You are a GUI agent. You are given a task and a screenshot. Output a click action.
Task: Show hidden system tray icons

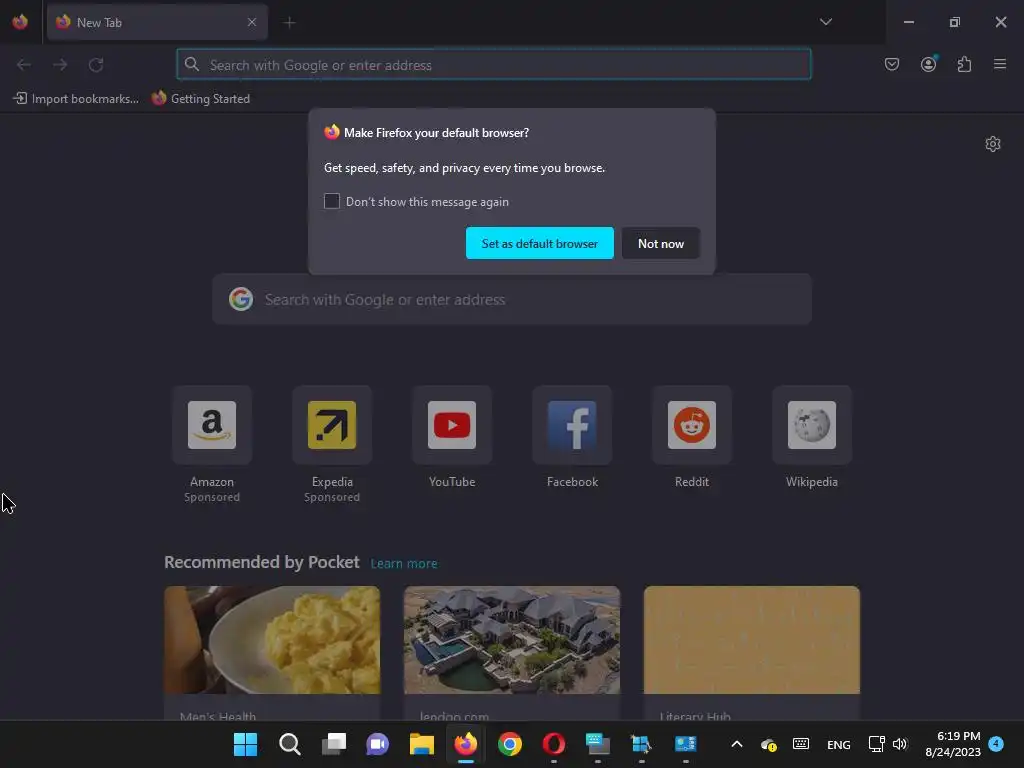coord(737,744)
